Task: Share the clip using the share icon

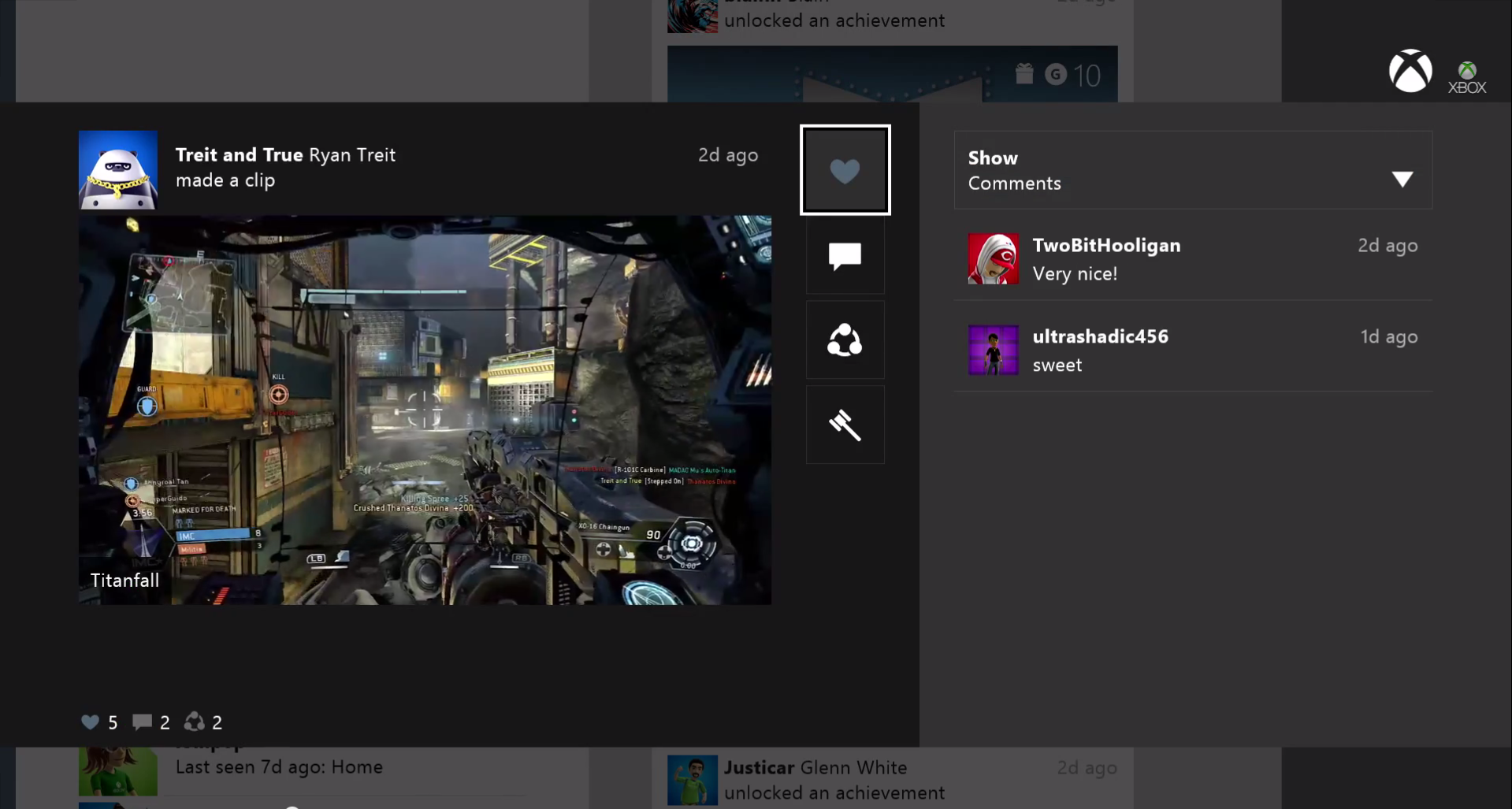Action: 845,340
